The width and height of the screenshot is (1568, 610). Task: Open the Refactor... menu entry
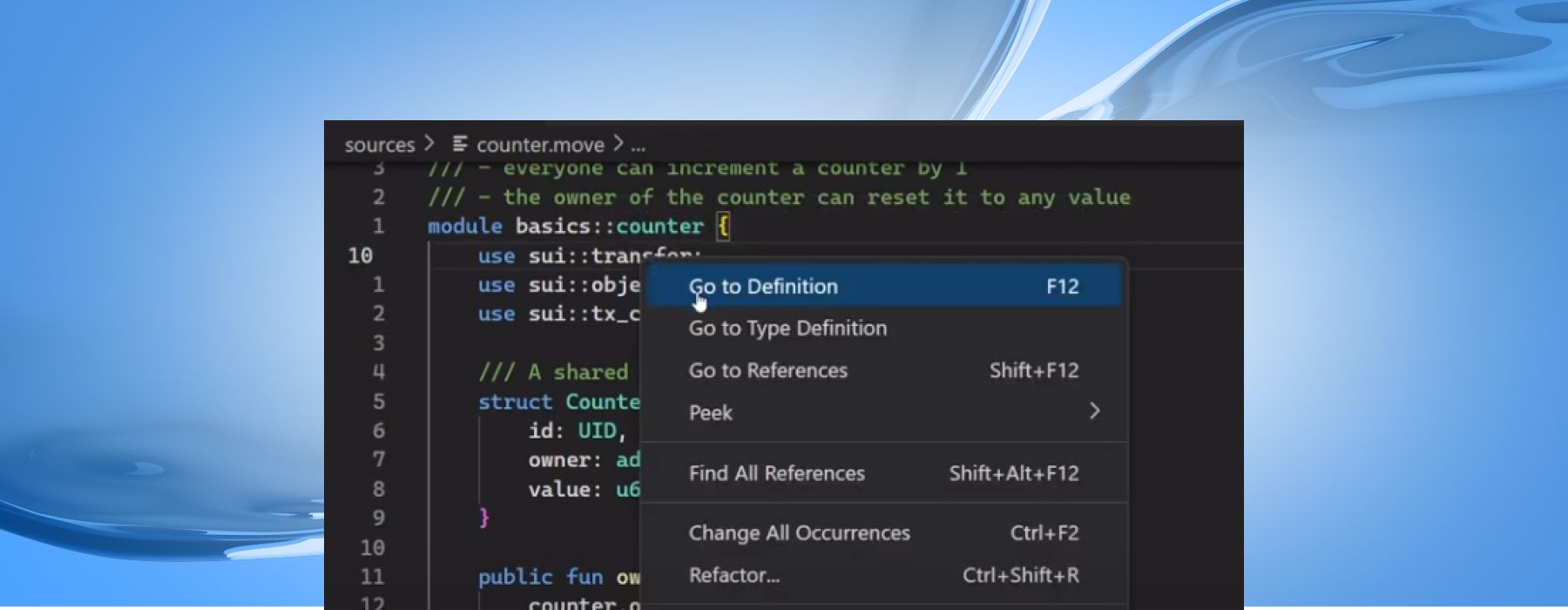(733, 575)
